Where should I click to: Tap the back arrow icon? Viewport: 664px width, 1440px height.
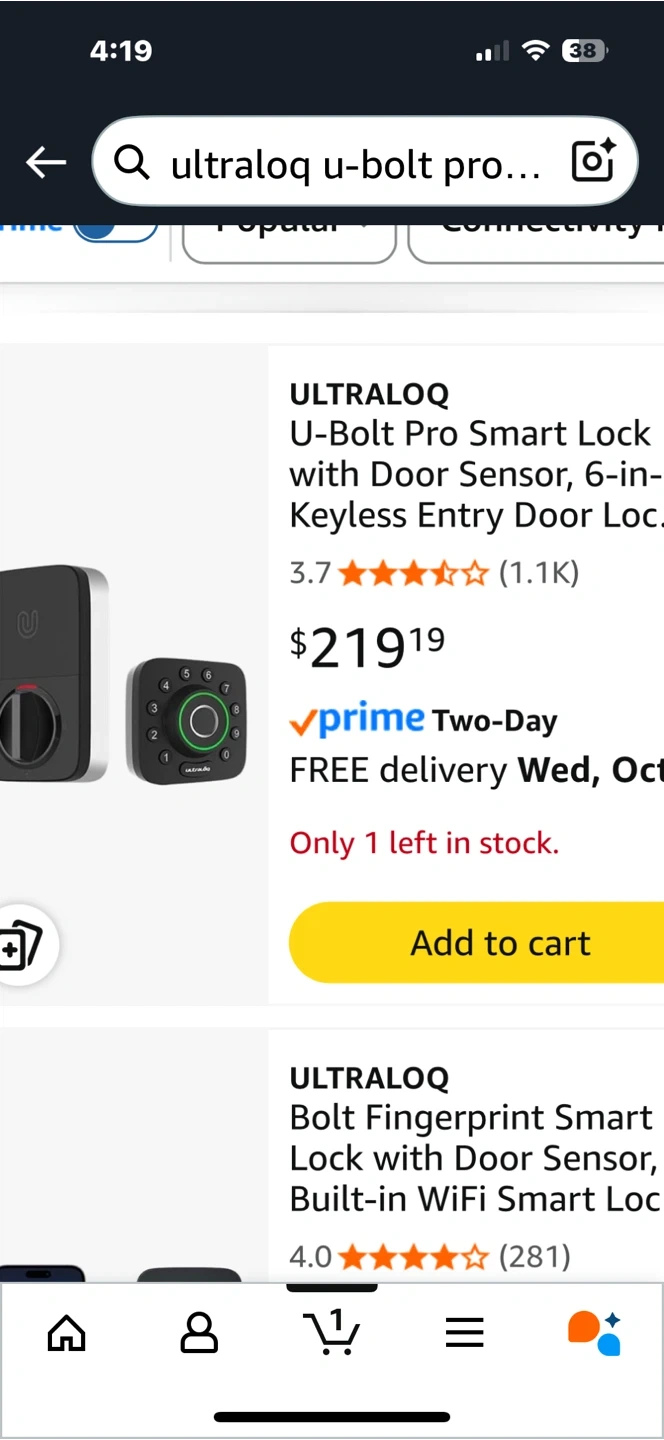coord(46,162)
